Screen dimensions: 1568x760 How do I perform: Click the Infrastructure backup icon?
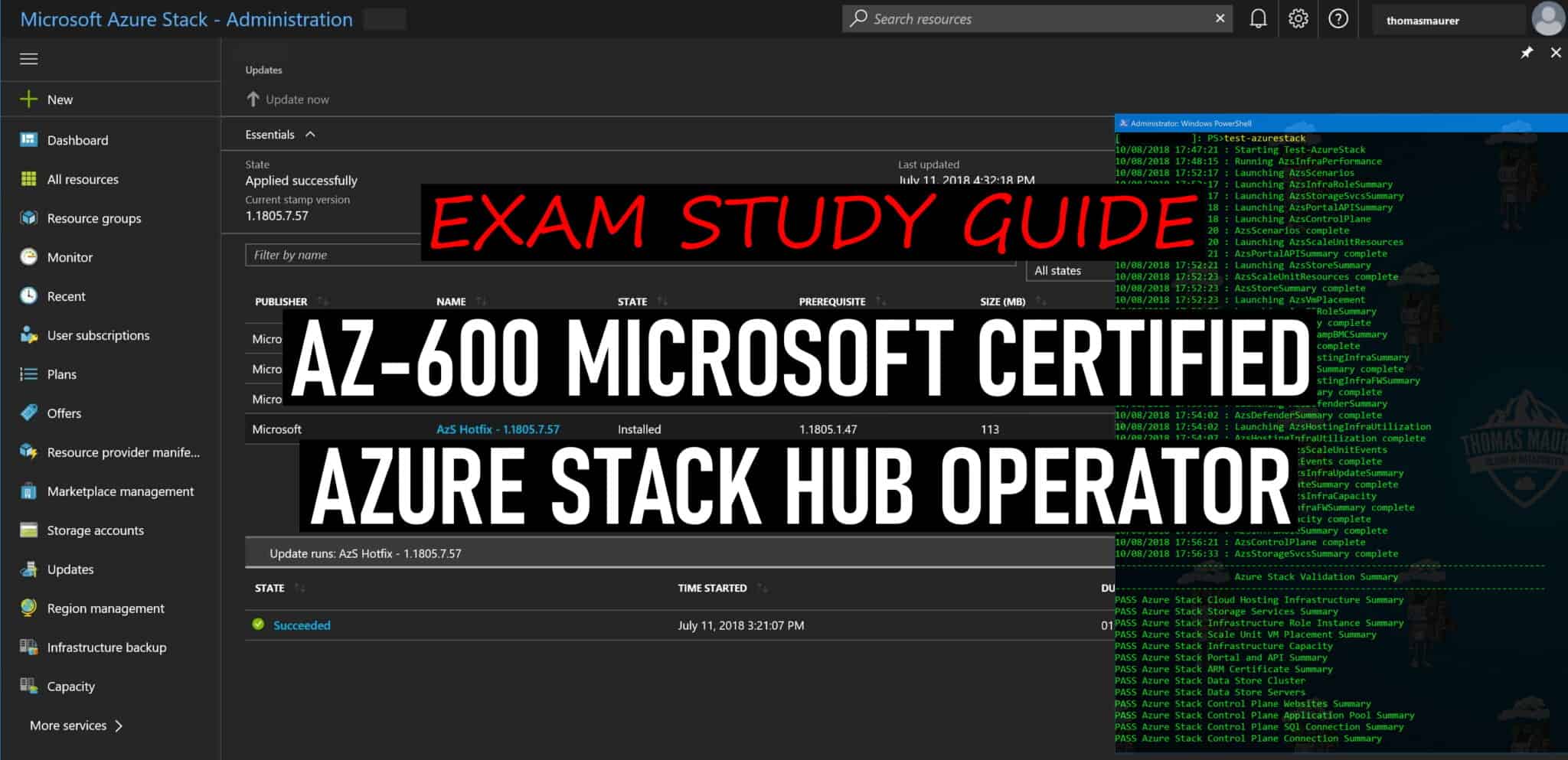28,647
